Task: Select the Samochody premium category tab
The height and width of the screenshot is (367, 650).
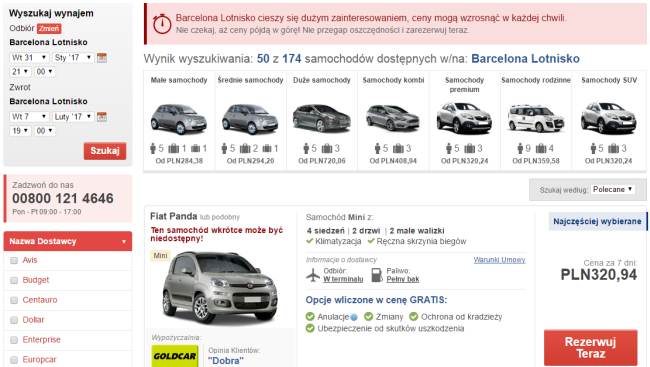Action: tap(465, 121)
